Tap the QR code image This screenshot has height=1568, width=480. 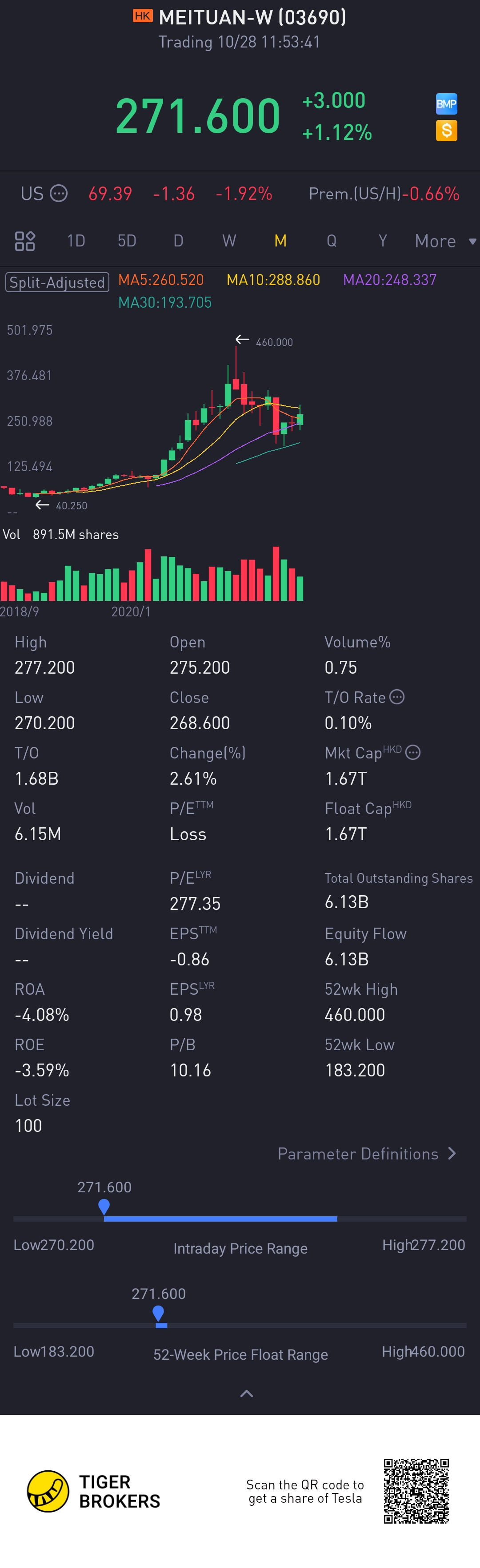point(416,1491)
